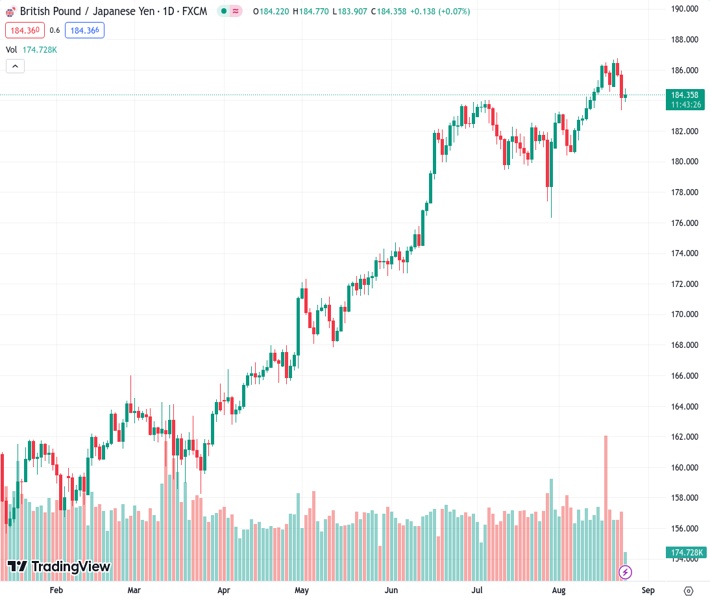Viewport: 710px width, 600px height.
Task: Click the Feb label on the time axis
Action: pos(56,591)
